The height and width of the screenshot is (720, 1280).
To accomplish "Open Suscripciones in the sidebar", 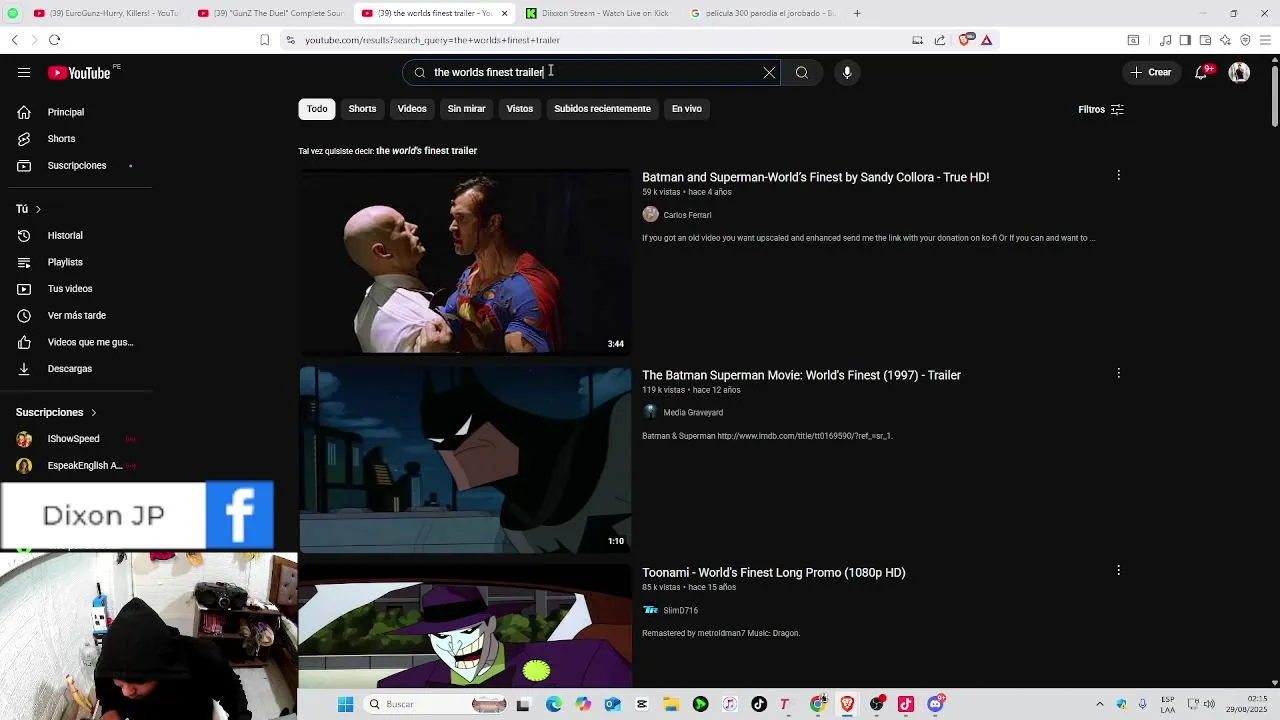I will pos(76,165).
